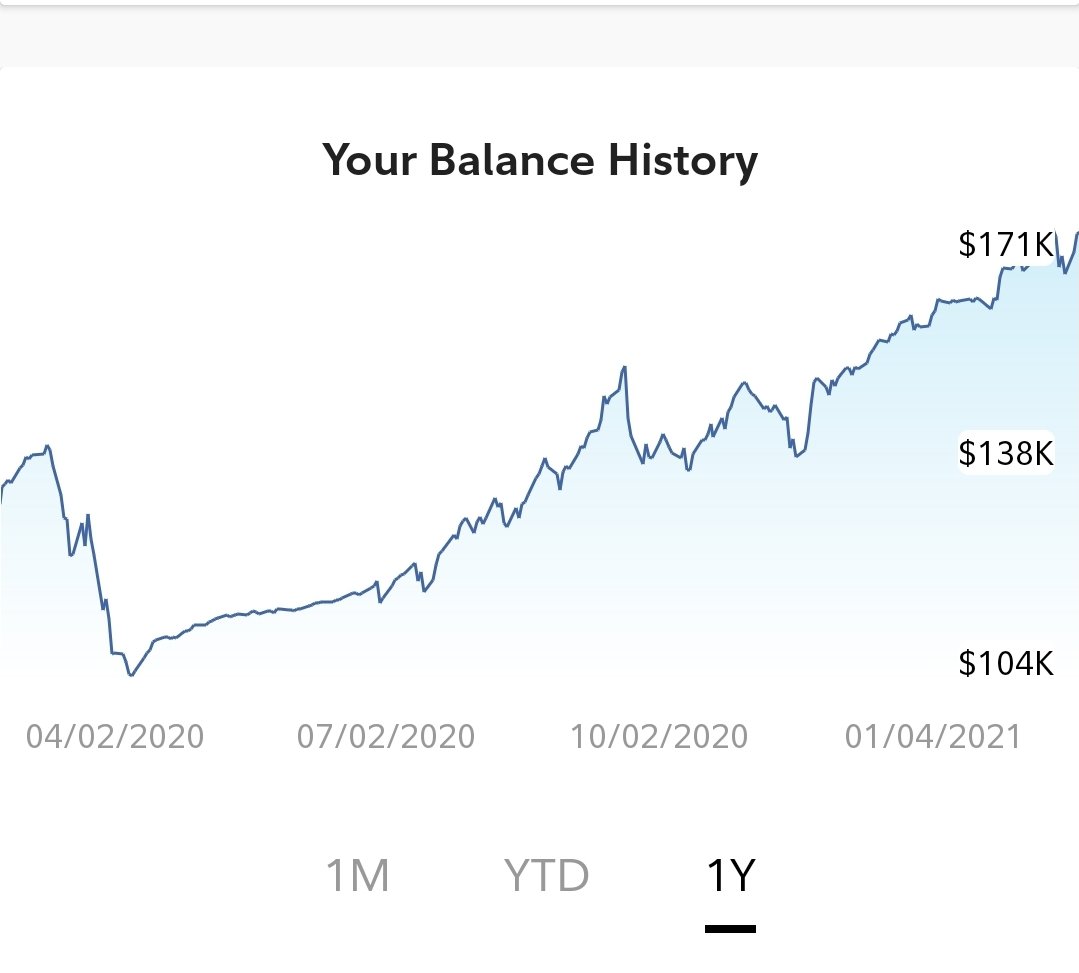Image resolution: width=1079 pixels, height=973 pixels.
Task: Click the 10/02/2020 date label
Action: 659,736
